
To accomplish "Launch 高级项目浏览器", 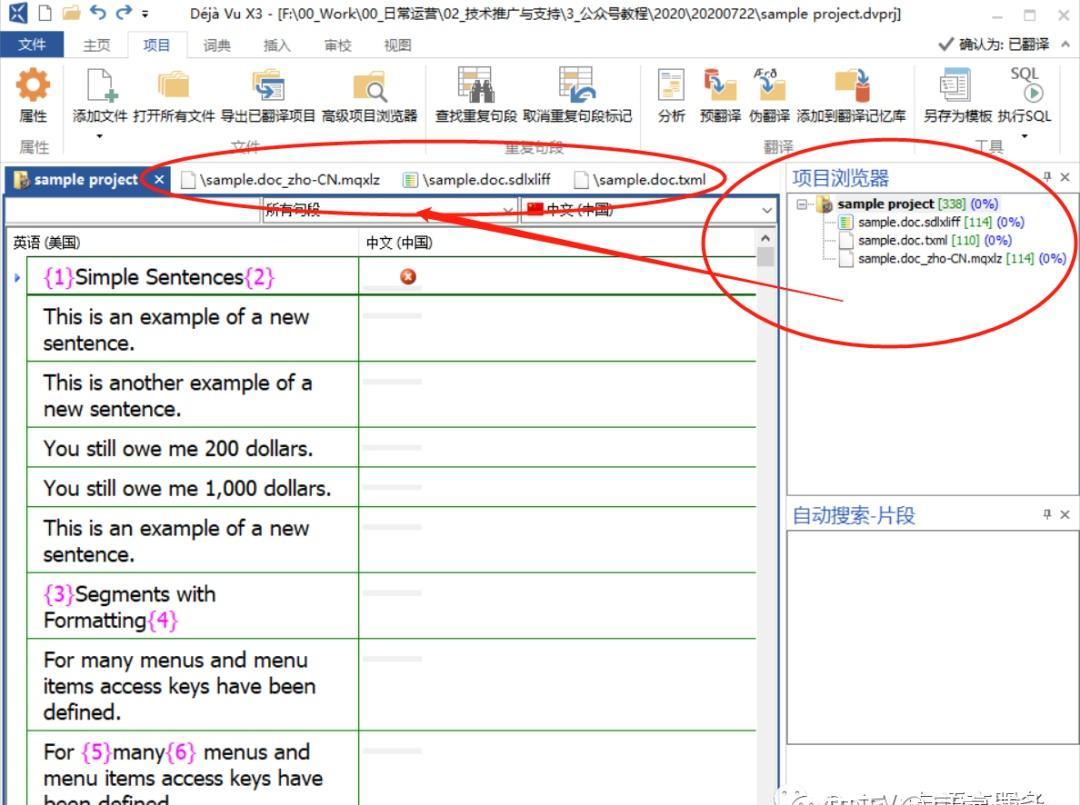I will point(370,96).
